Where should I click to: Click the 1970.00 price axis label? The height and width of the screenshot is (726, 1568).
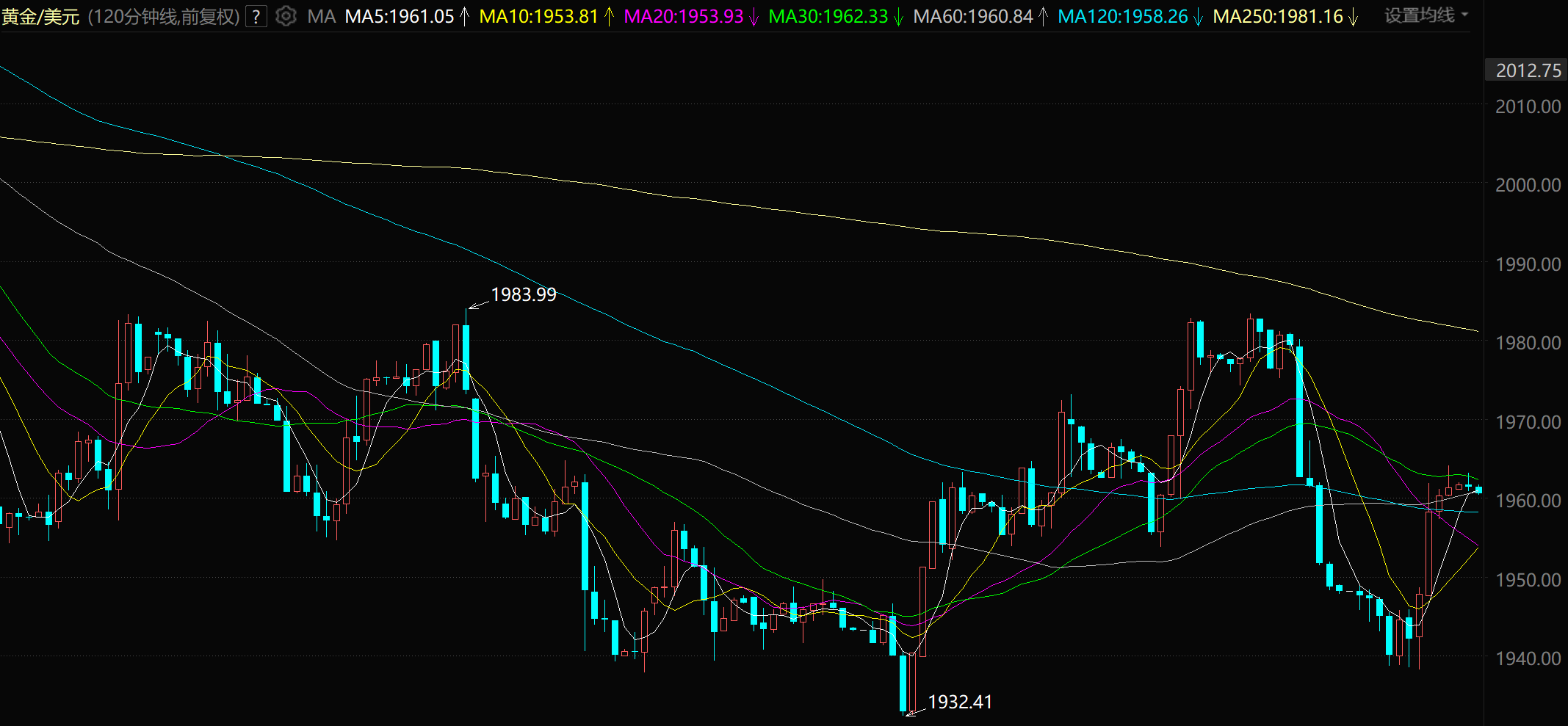tap(1528, 422)
